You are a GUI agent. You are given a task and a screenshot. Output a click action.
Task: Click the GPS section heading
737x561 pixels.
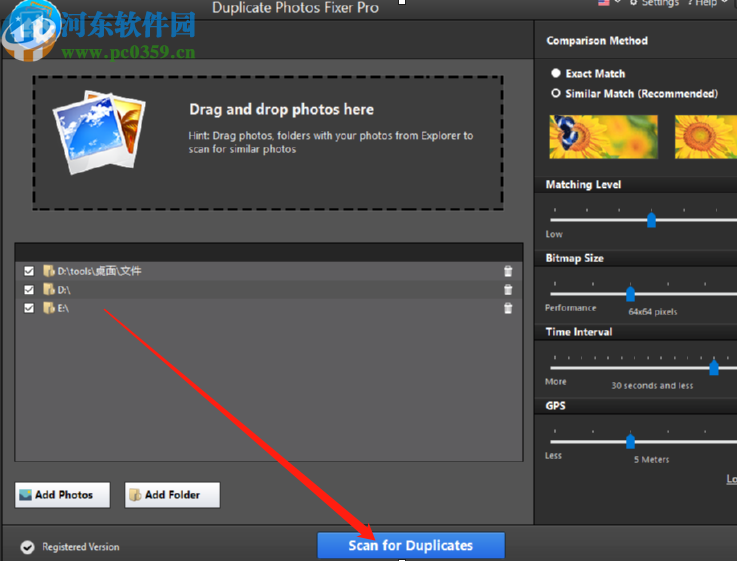click(556, 406)
